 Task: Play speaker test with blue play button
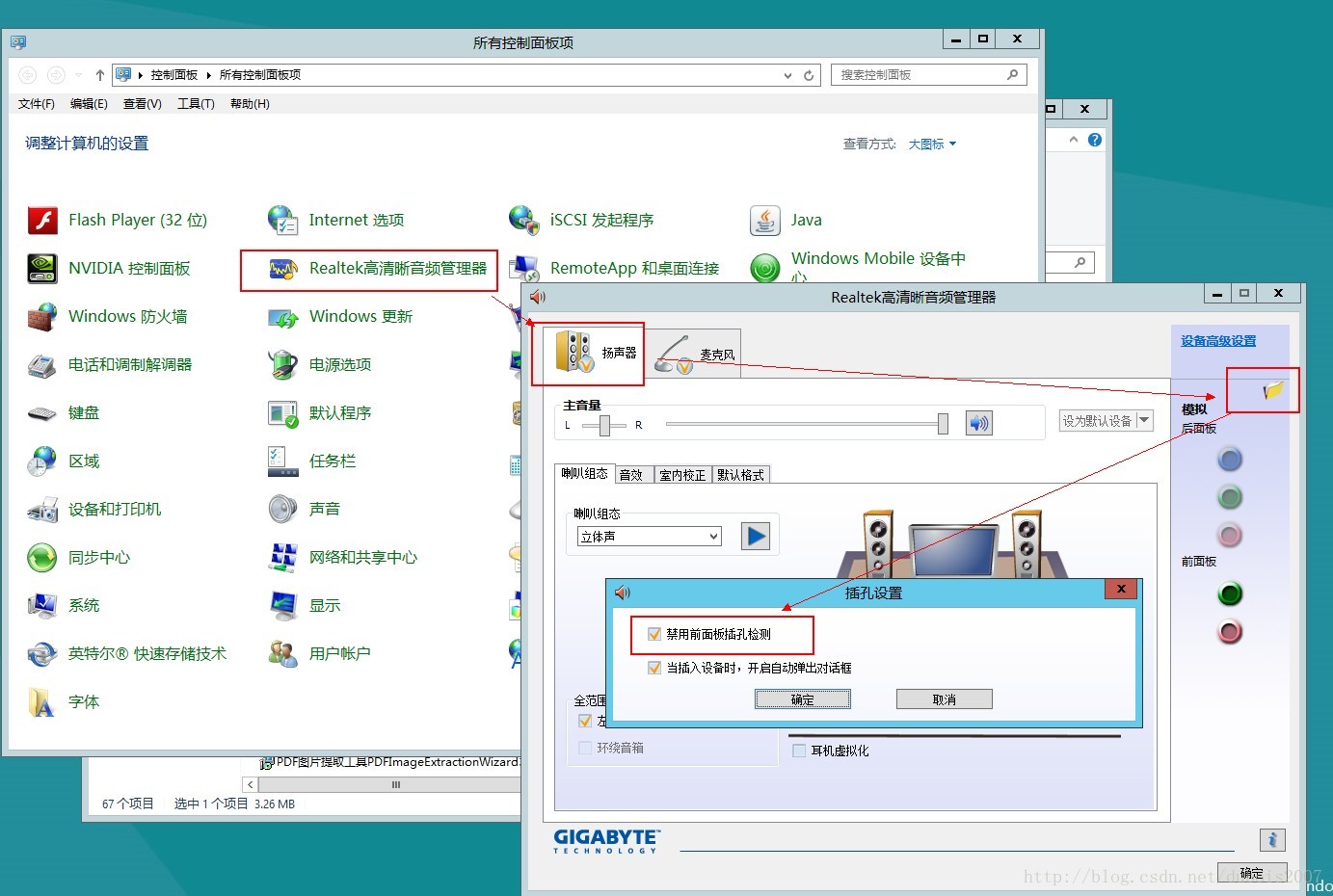pos(756,536)
